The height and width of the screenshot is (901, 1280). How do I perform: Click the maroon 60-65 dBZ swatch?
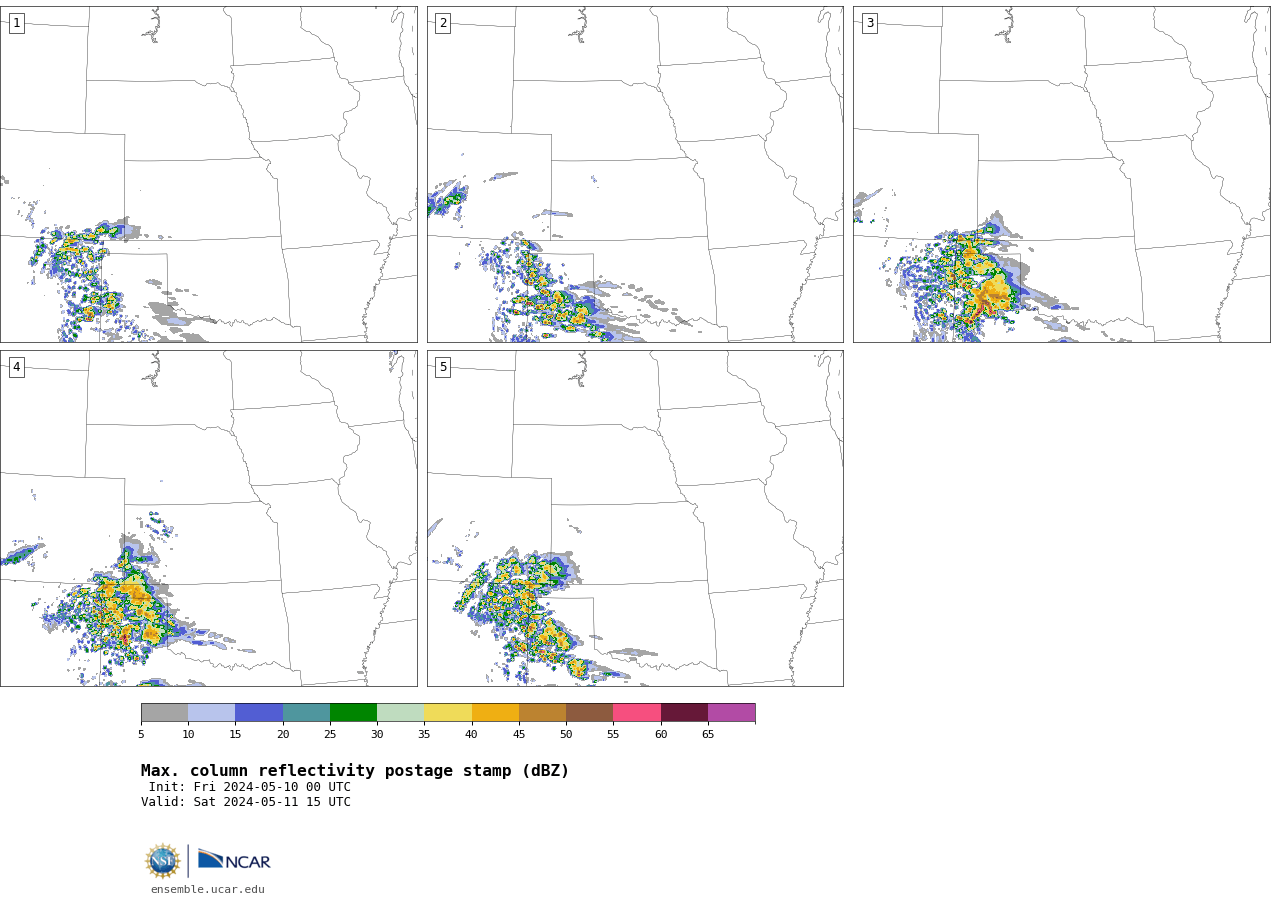[684, 712]
